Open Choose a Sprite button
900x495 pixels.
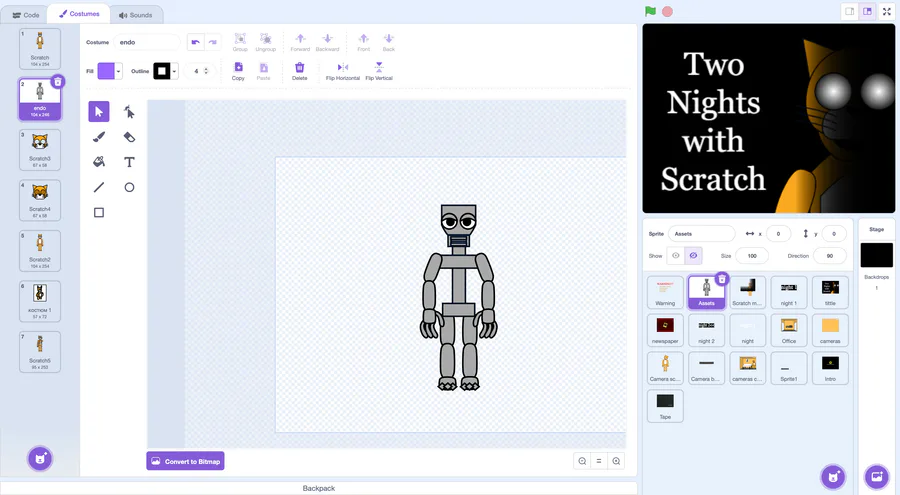(x=833, y=476)
